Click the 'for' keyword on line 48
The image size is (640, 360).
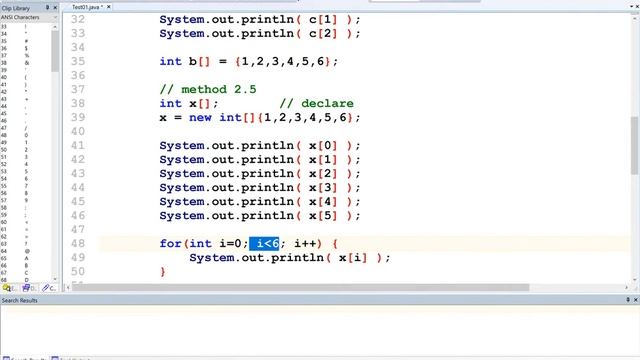click(x=170, y=244)
